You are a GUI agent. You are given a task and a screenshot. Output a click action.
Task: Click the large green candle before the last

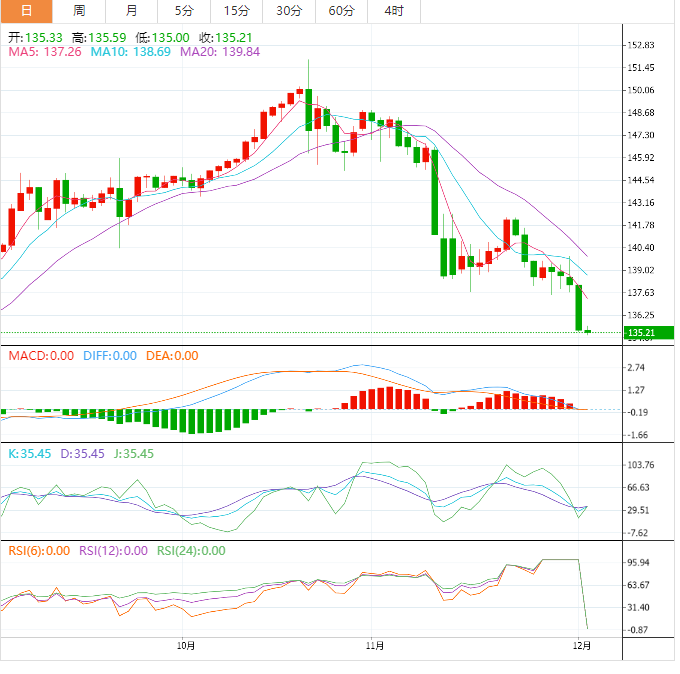pyautogui.click(x=579, y=308)
